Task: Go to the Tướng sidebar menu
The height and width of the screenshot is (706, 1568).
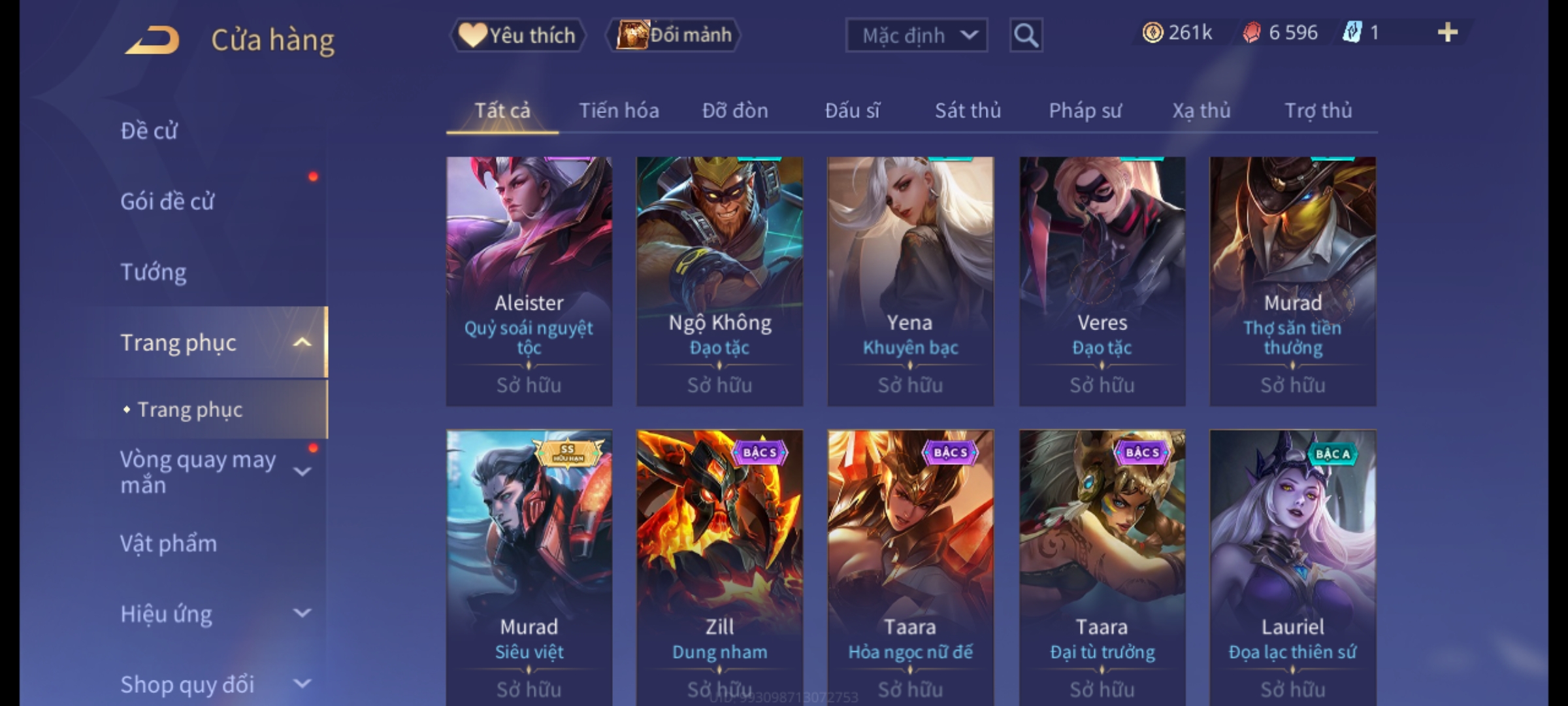Action: 153,272
